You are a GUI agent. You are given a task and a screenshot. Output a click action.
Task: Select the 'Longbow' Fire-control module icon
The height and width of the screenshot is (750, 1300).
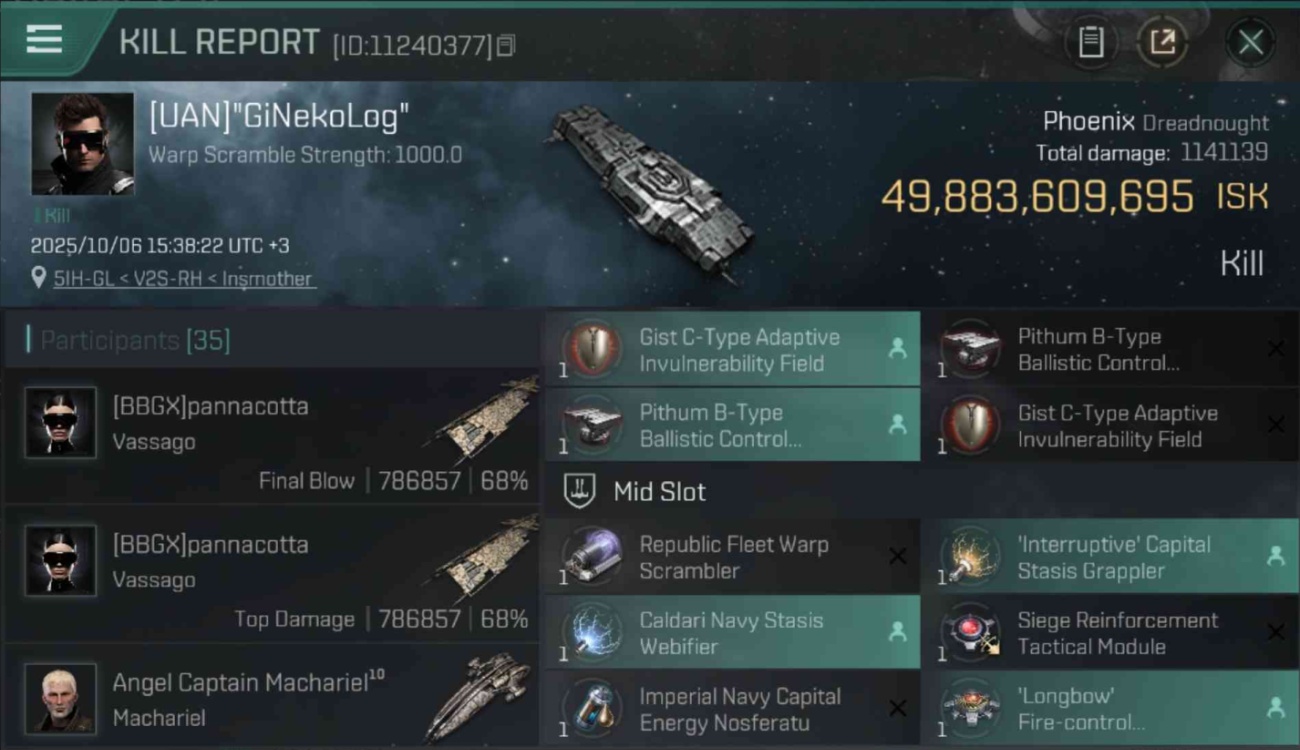(x=969, y=709)
